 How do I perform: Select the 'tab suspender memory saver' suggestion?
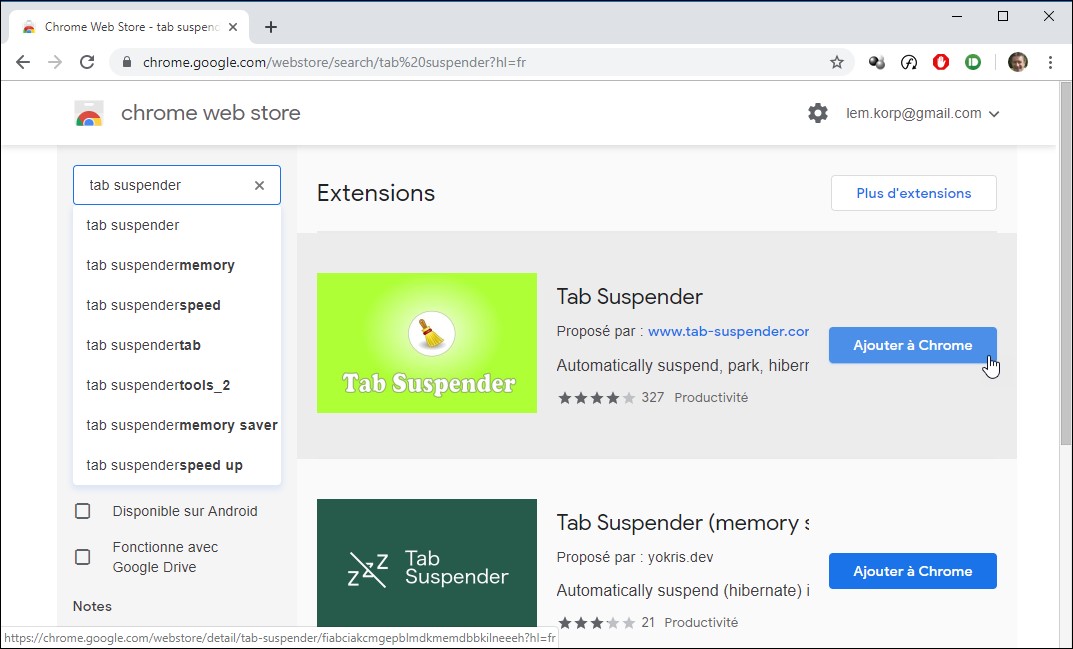(181, 425)
